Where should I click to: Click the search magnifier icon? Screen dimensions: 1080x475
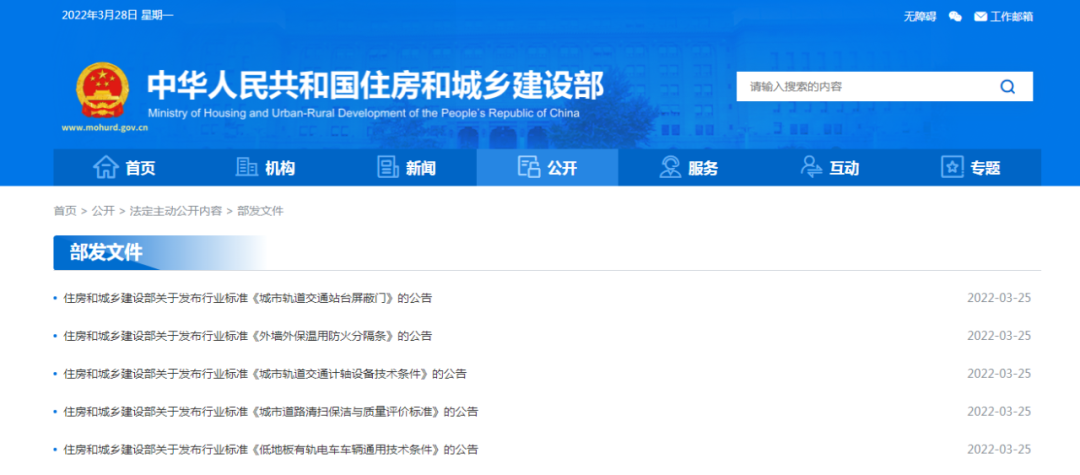pyautogui.click(x=1007, y=87)
